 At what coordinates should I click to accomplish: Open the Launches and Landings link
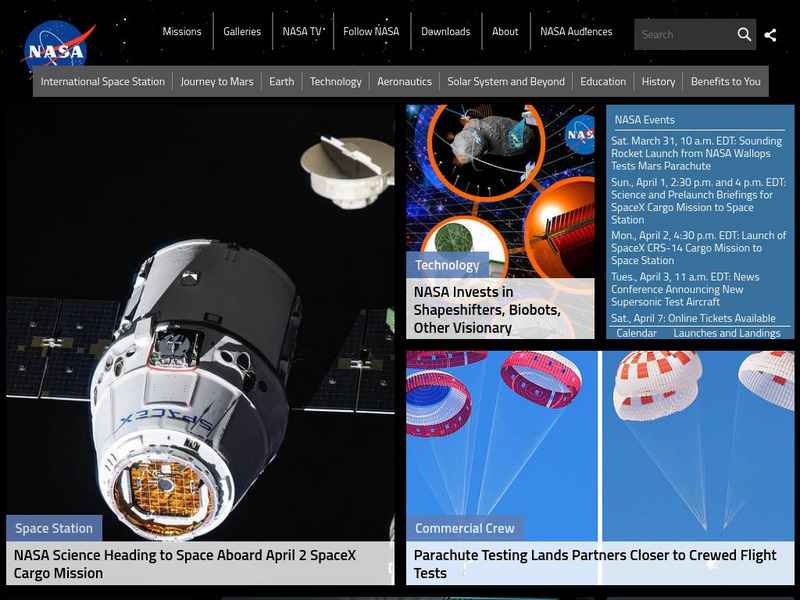(727, 333)
